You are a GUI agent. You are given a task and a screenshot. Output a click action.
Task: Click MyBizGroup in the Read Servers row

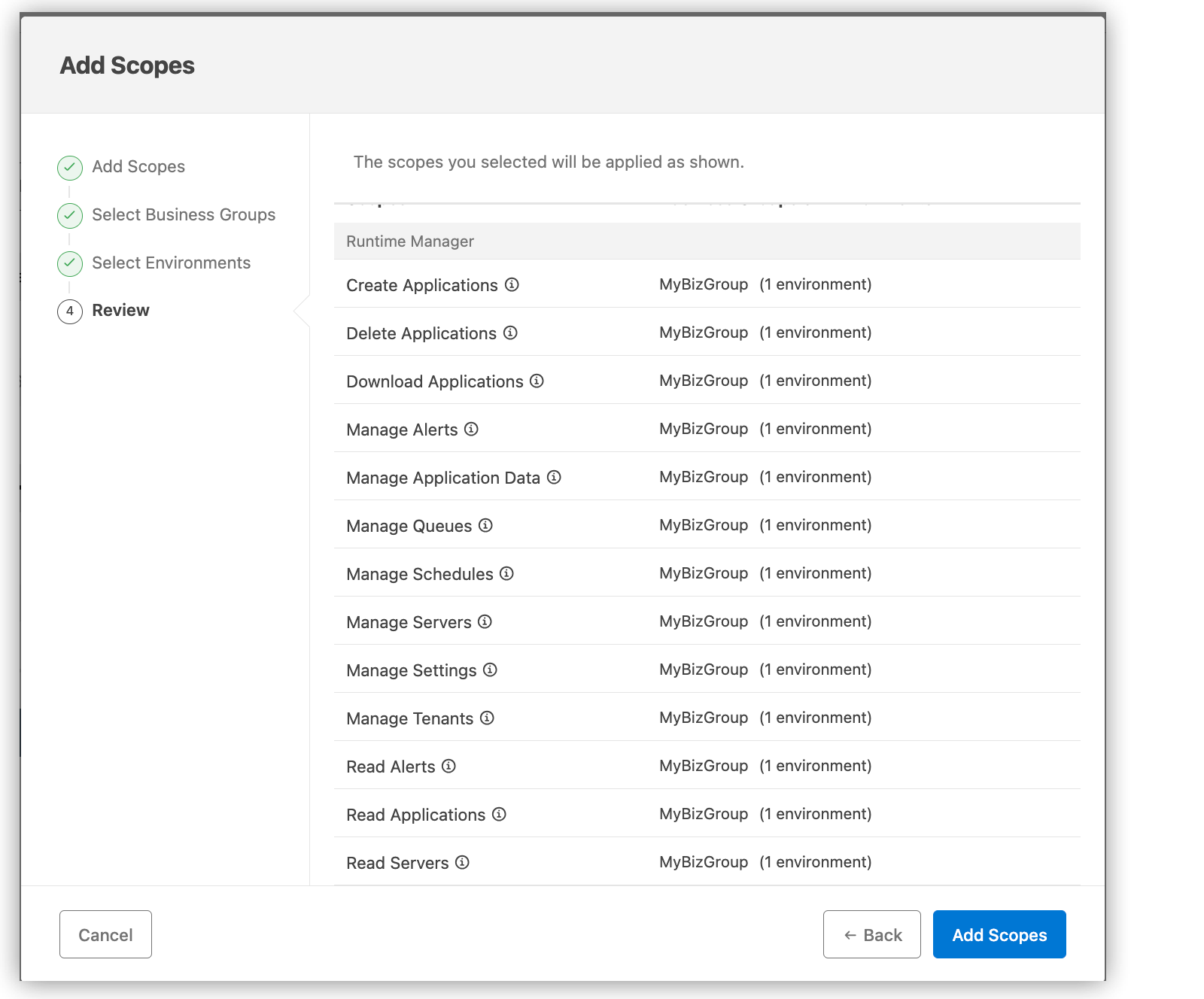704,862
